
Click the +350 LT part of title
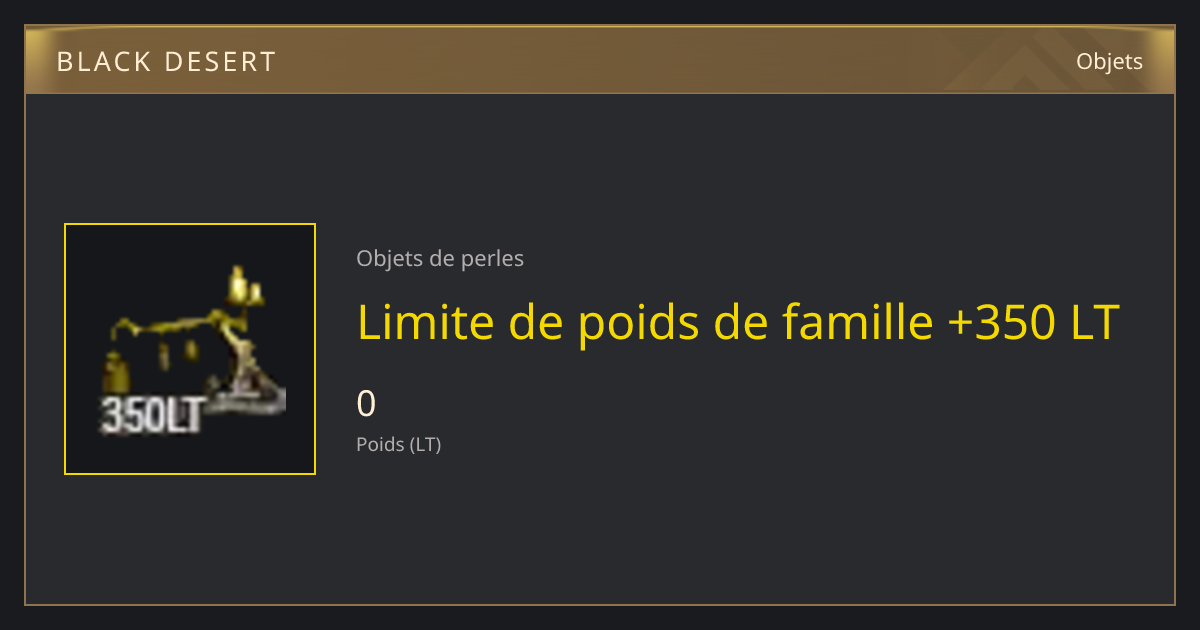coord(1032,322)
